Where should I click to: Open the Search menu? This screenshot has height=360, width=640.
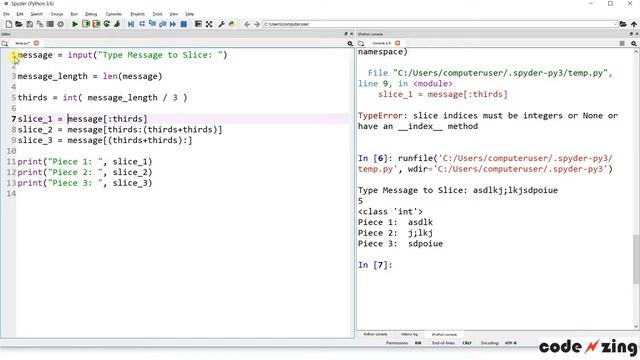[36, 14]
